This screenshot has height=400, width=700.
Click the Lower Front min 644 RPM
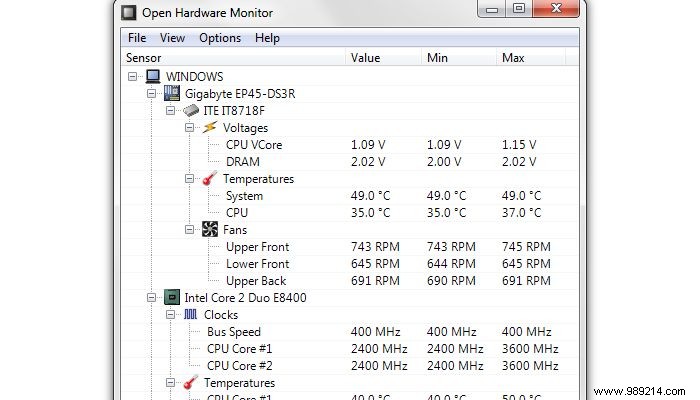[451, 264]
